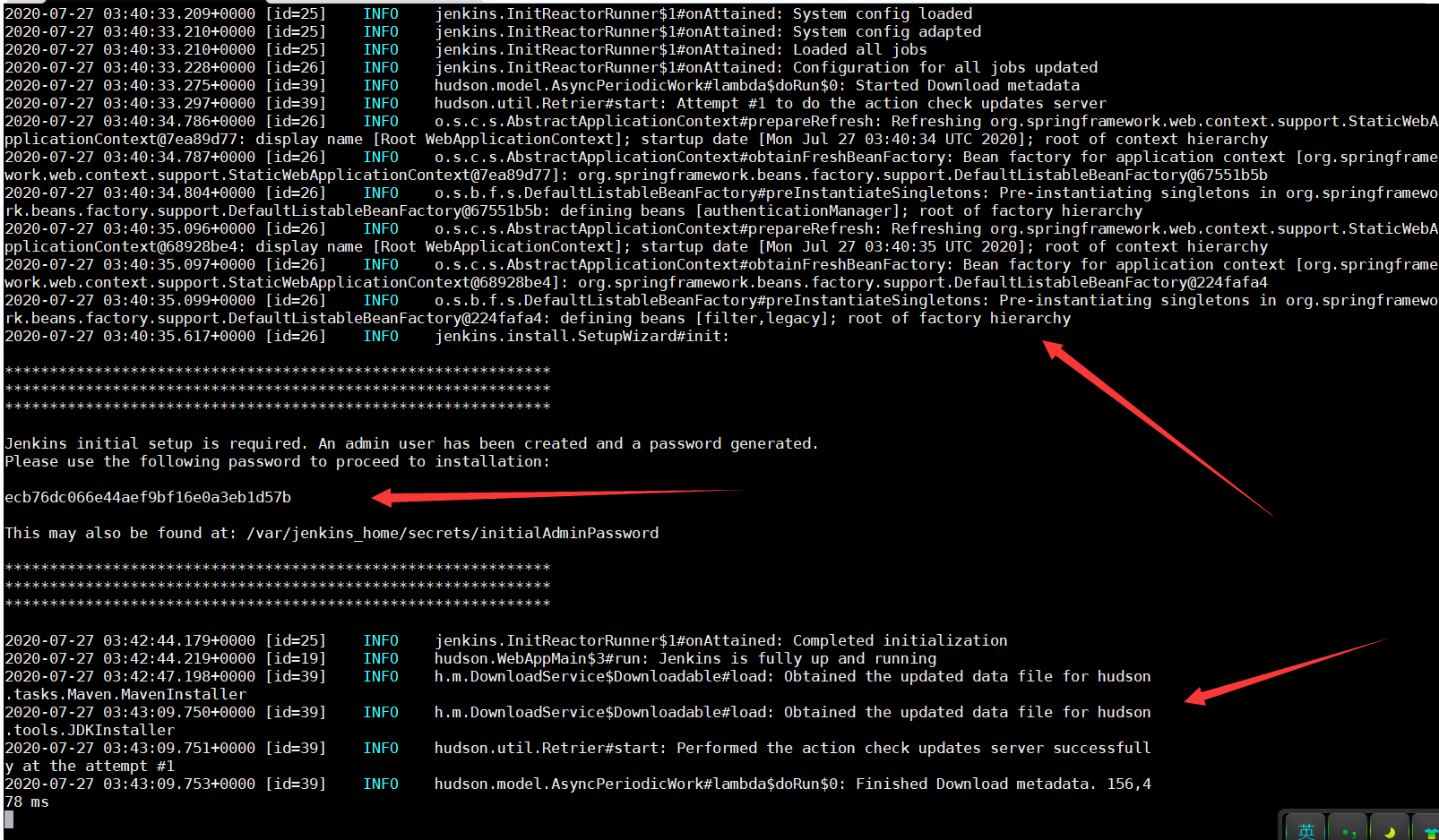Click the path /var/jenkins_home/secrets/initialAdminPassword
This screenshot has width=1439, height=840.
point(452,533)
